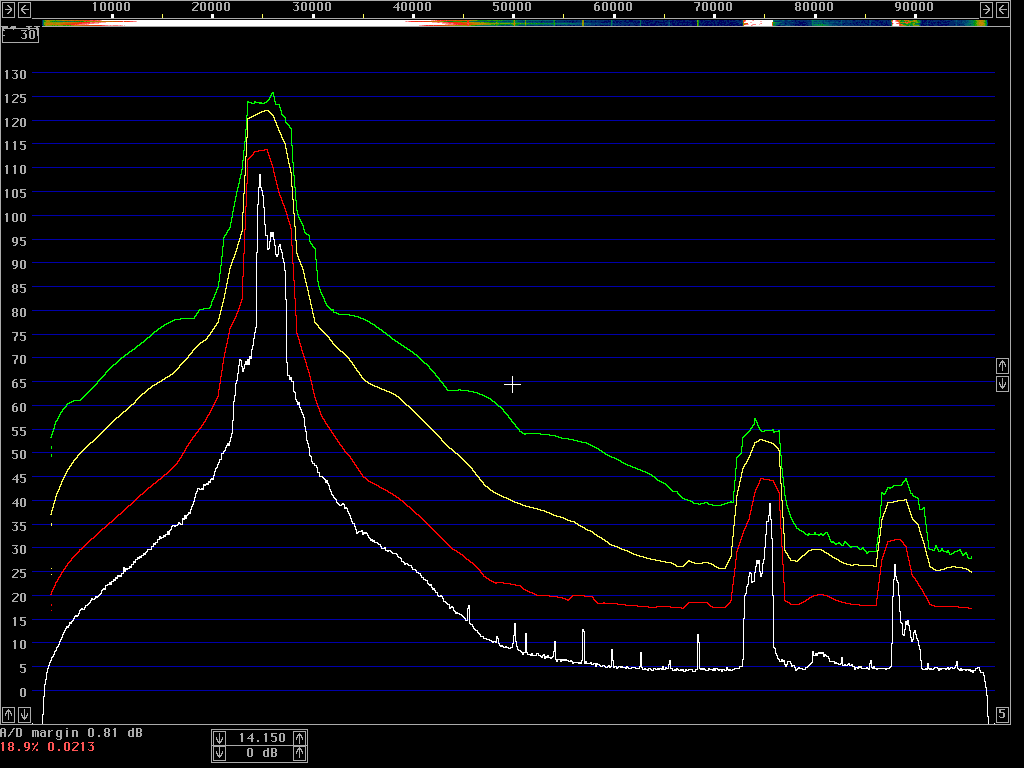
Task: Click the A/D margin 0.81 dB readout
Action: coord(71,733)
